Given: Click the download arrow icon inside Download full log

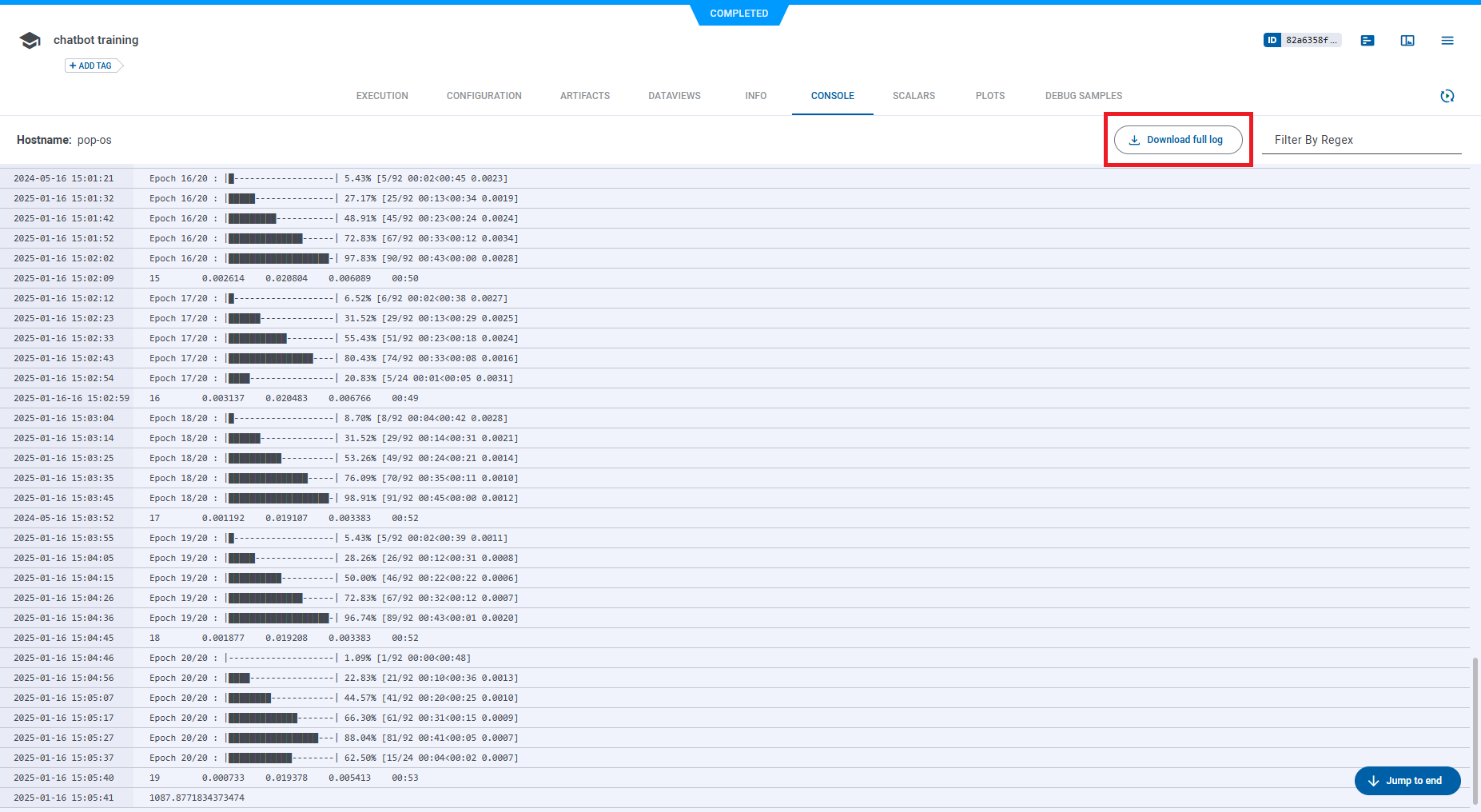Looking at the screenshot, I should (1133, 139).
